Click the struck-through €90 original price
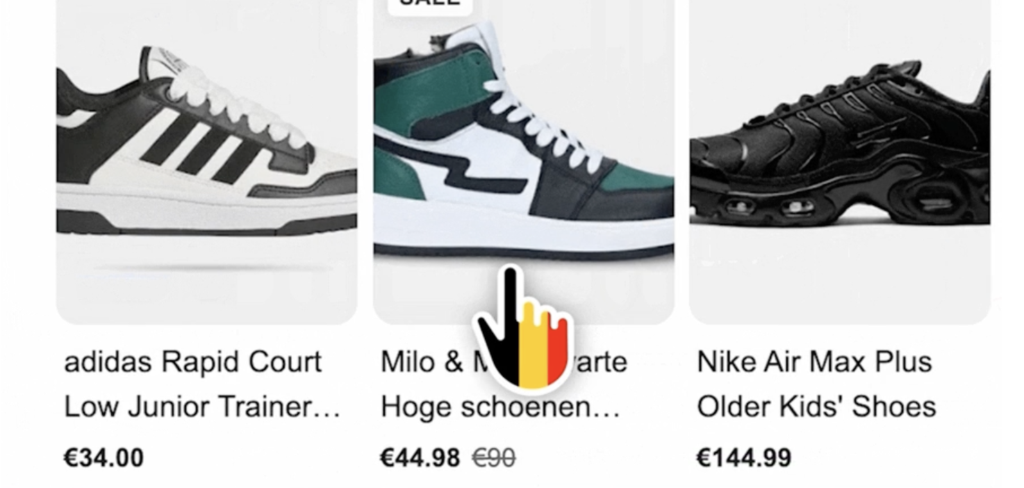This screenshot has height=488, width=1024. [x=494, y=459]
